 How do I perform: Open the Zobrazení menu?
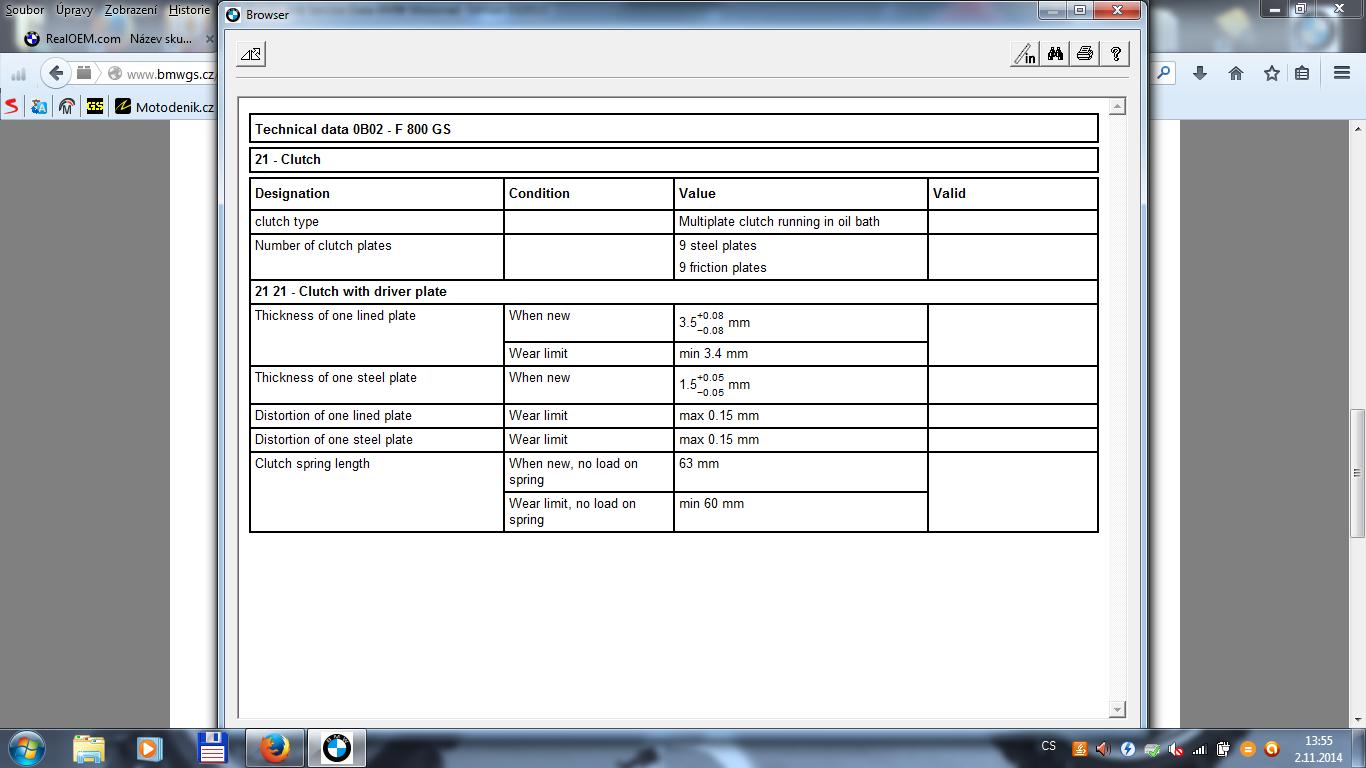(x=131, y=10)
